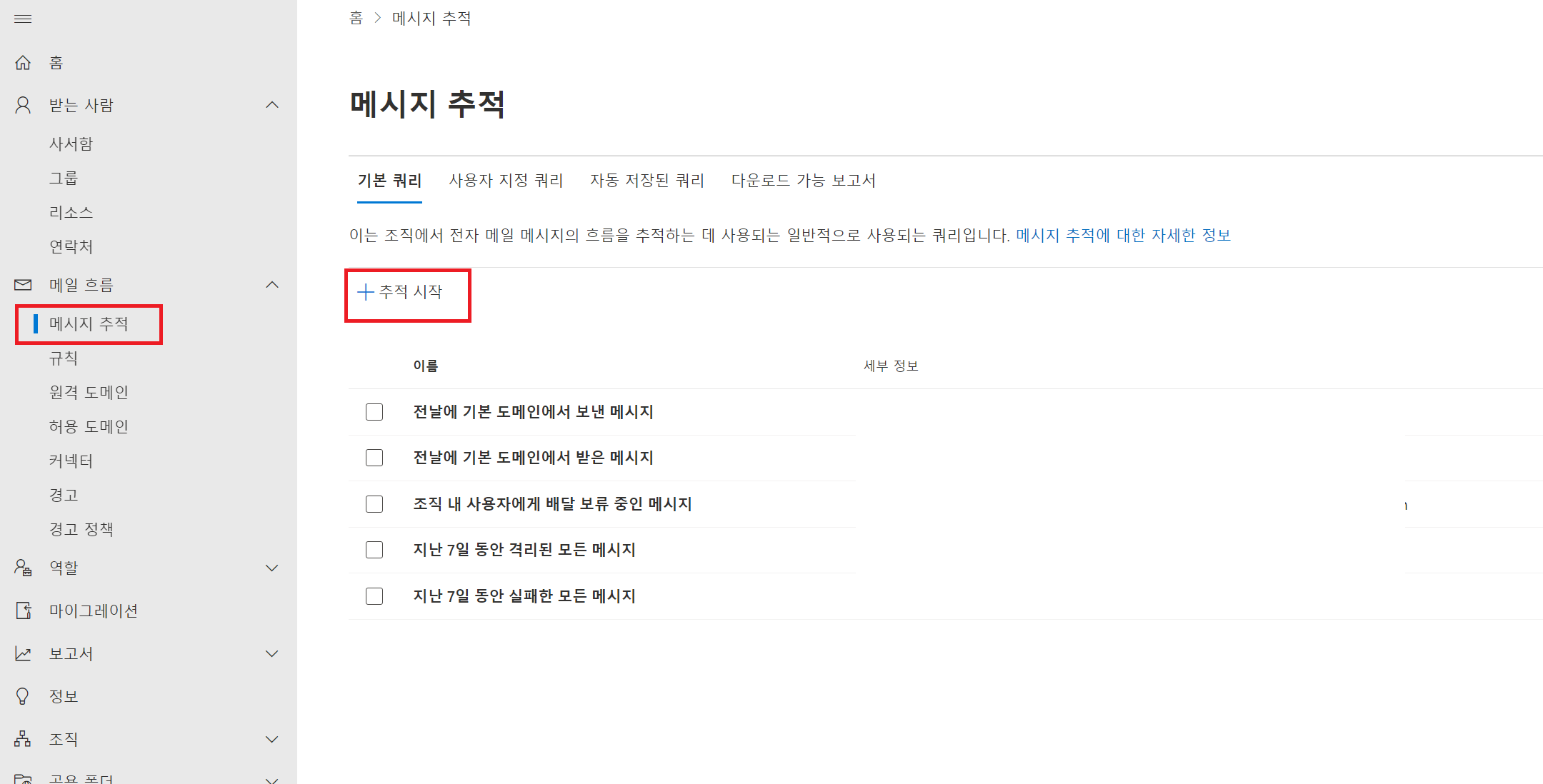Click the Home house icon in sidebar

click(23, 63)
